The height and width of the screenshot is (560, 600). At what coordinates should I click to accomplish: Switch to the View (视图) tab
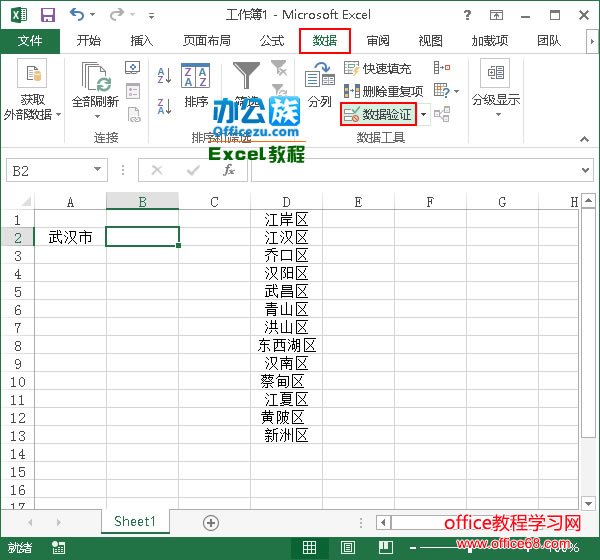point(430,41)
